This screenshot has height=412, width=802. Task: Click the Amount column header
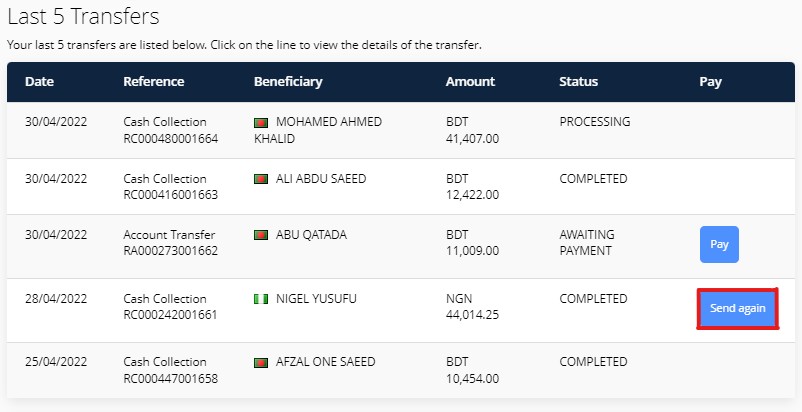[x=471, y=82]
